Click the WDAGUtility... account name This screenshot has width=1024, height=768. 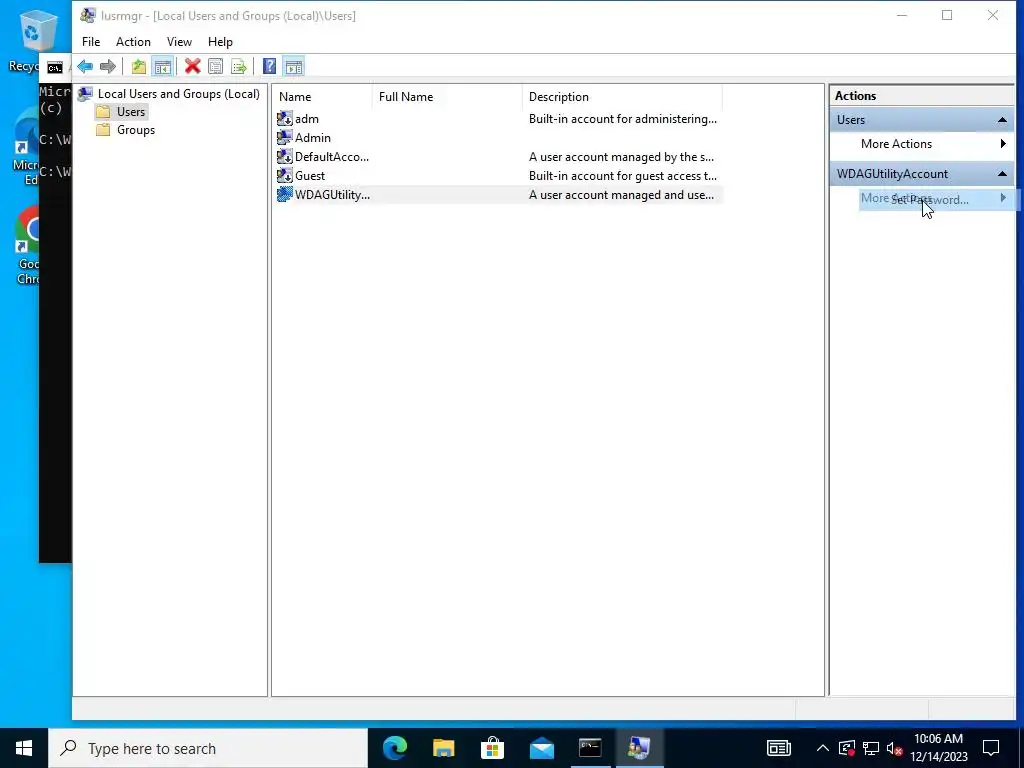coord(332,195)
